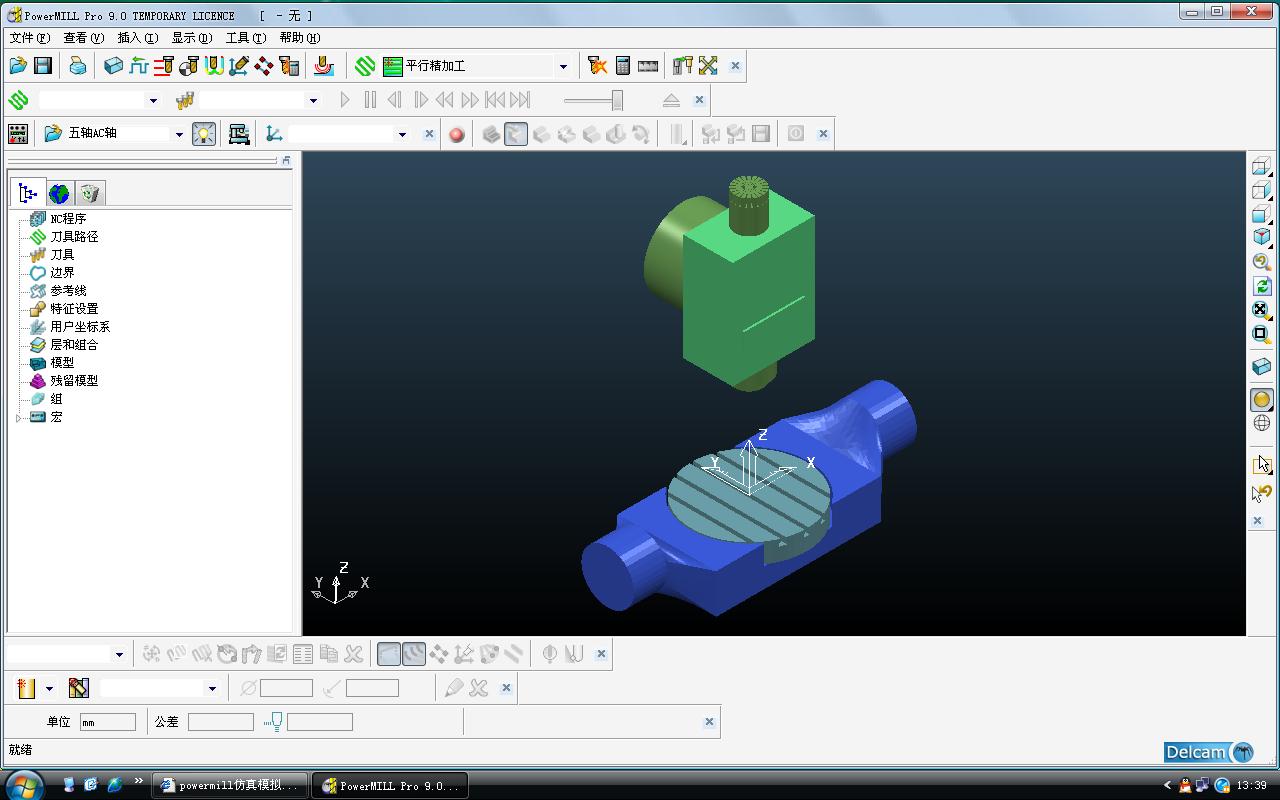Switch to powermill仿真模拟 taskbar window
Screen dimensions: 1280x800
coord(230,786)
